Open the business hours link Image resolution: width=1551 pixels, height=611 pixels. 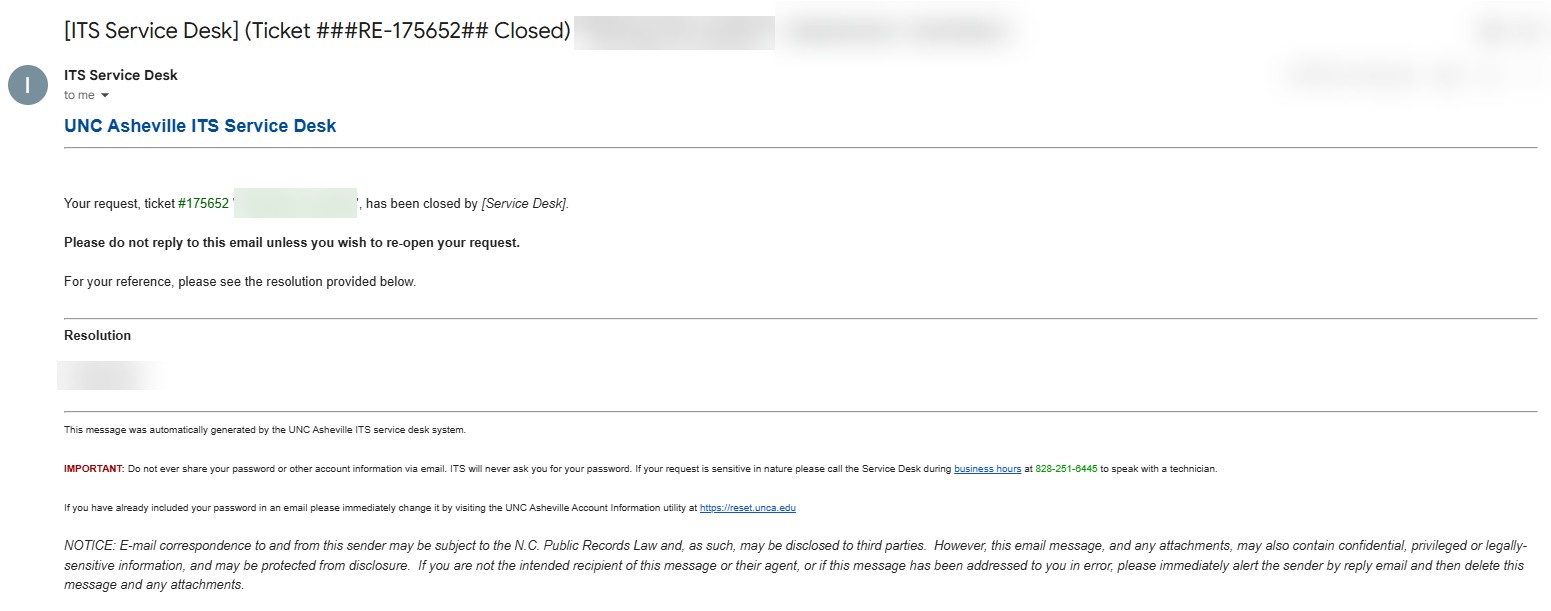[x=987, y=469]
